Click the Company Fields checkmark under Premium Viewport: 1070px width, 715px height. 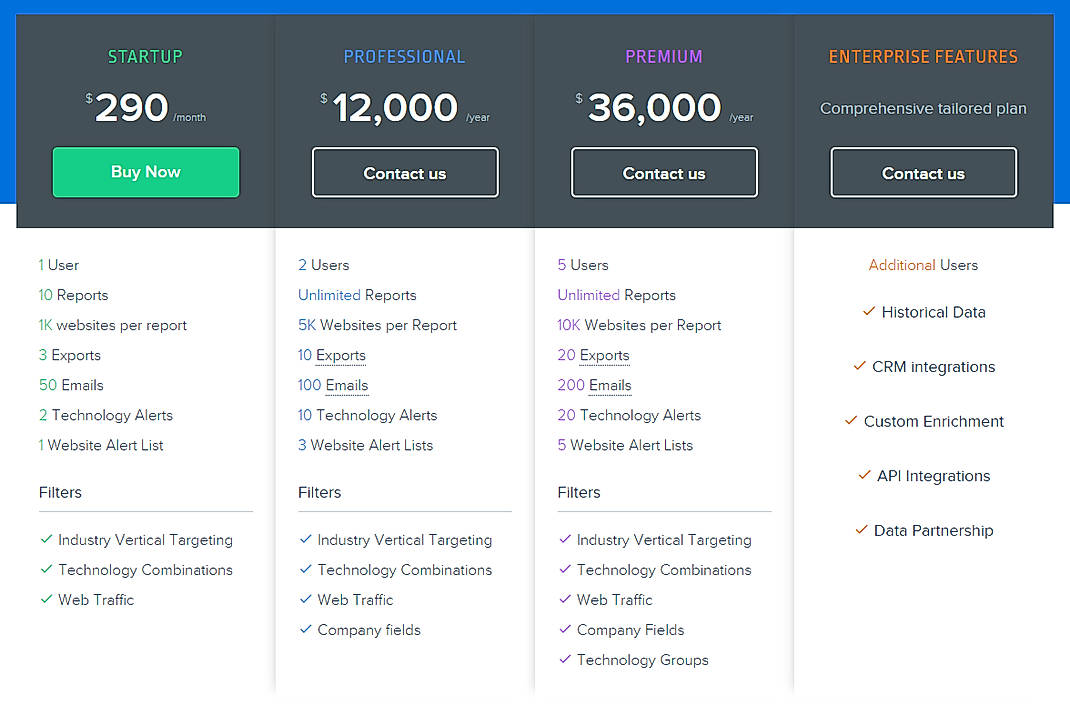tap(564, 630)
